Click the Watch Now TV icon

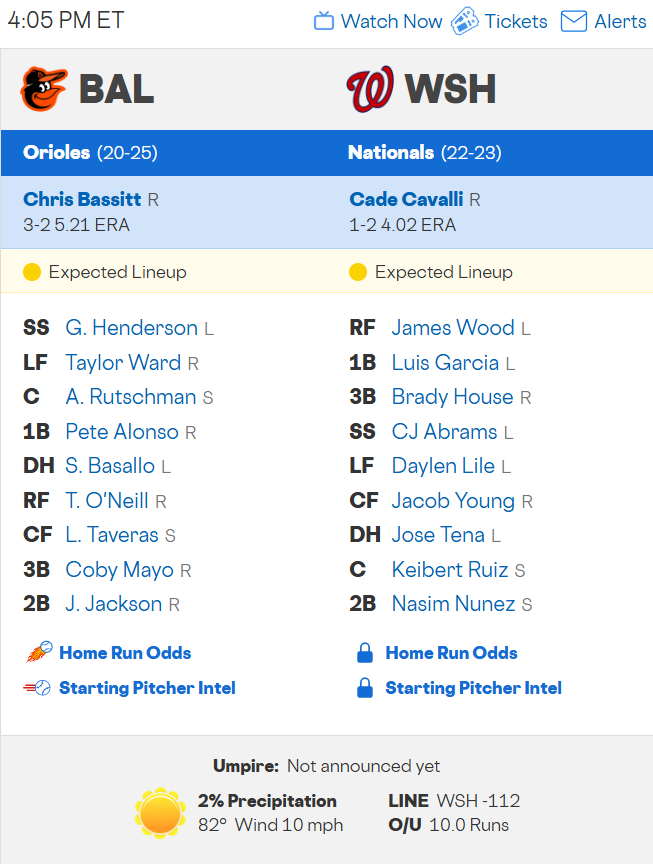pos(323,21)
